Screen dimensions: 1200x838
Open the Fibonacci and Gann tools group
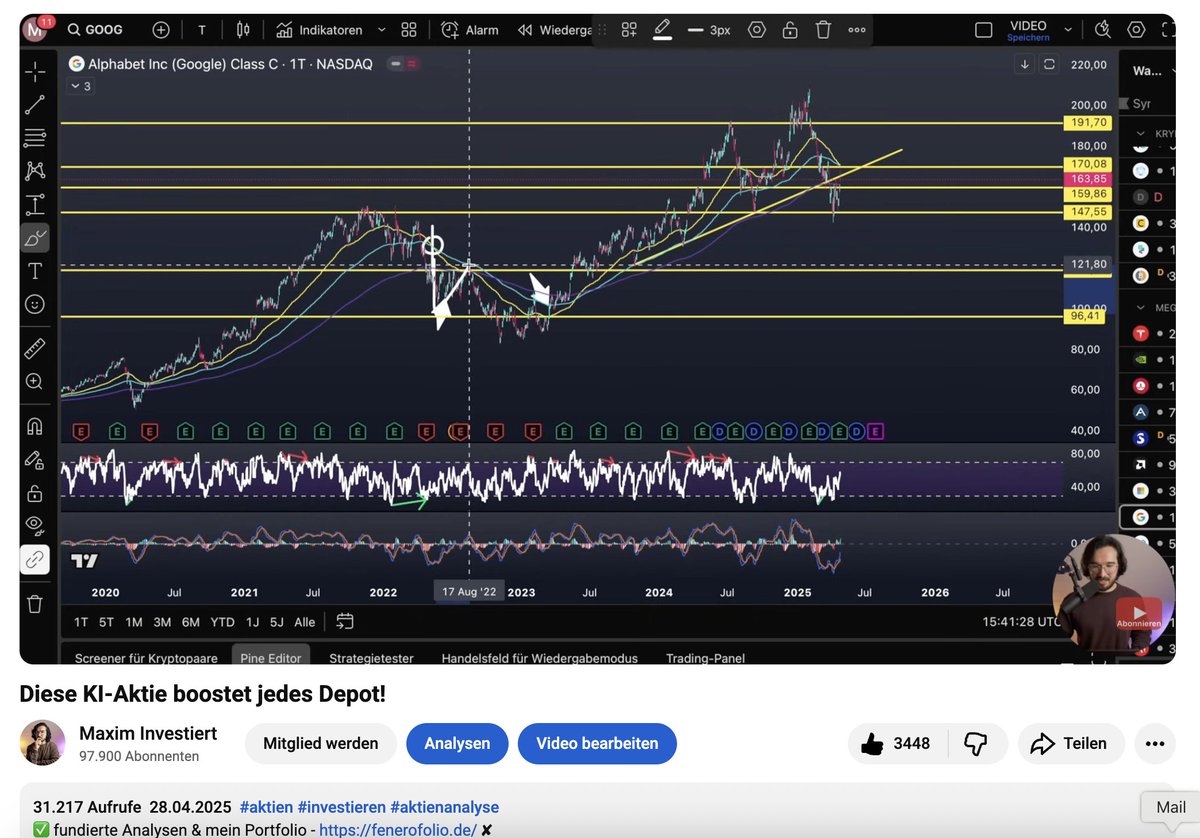click(x=35, y=137)
